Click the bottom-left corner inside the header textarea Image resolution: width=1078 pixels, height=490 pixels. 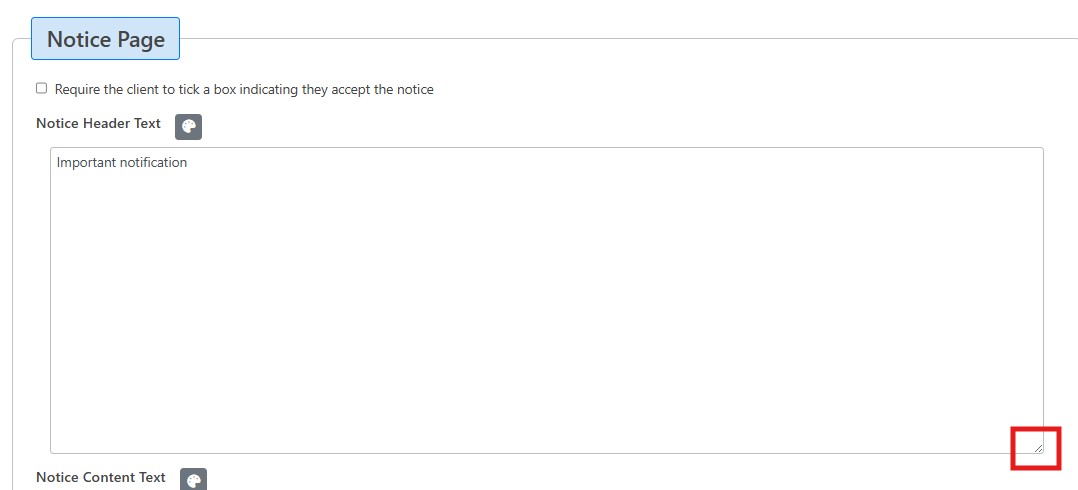(62, 442)
